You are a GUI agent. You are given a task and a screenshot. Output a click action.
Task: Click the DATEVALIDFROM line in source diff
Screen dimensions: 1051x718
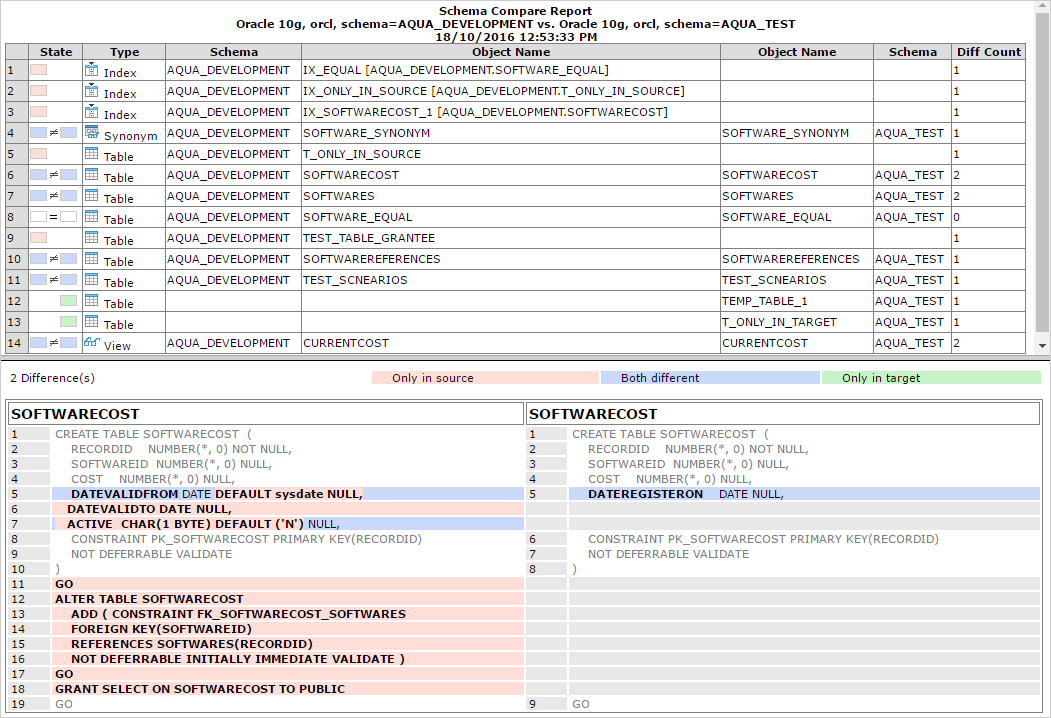[288, 494]
